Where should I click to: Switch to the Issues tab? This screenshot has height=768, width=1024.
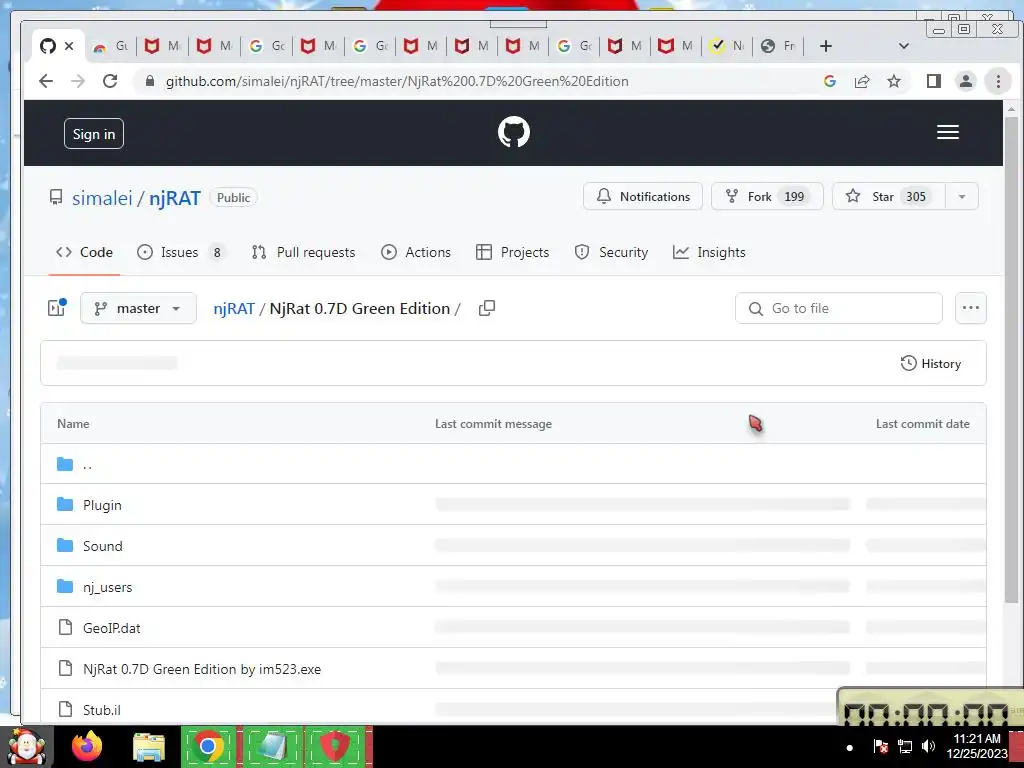pyautogui.click(x=181, y=252)
